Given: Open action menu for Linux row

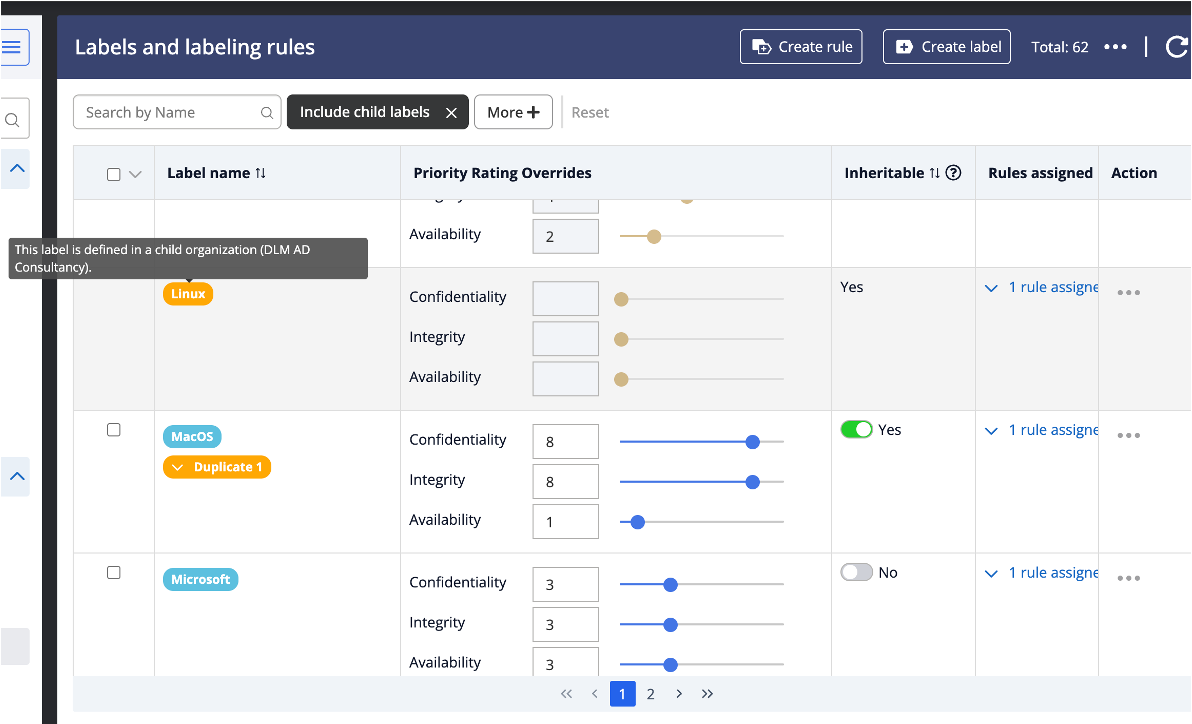Looking at the screenshot, I should 1128,293.
